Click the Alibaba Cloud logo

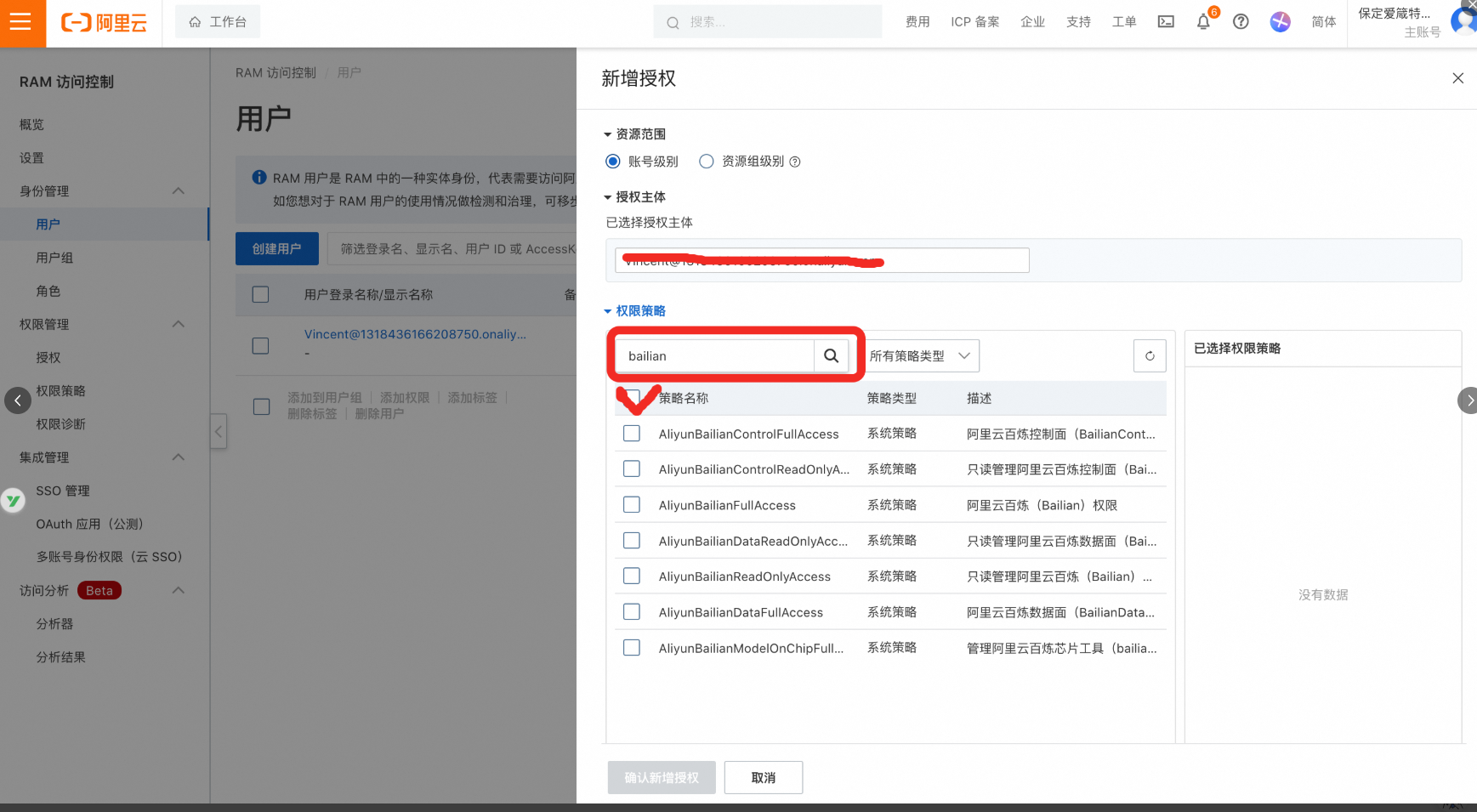[x=104, y=23]
